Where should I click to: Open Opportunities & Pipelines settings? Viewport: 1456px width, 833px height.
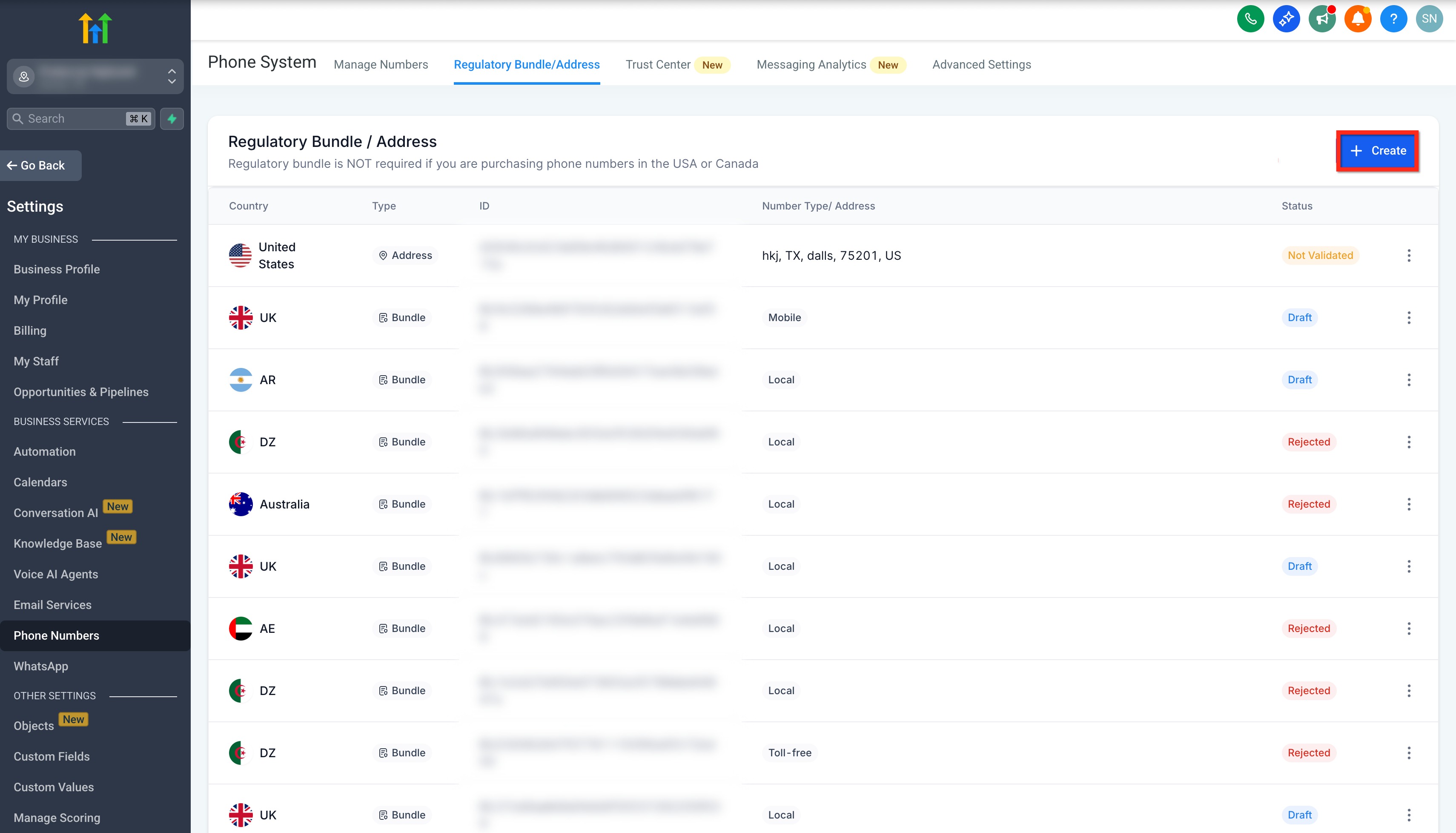(x=80, y=392)
